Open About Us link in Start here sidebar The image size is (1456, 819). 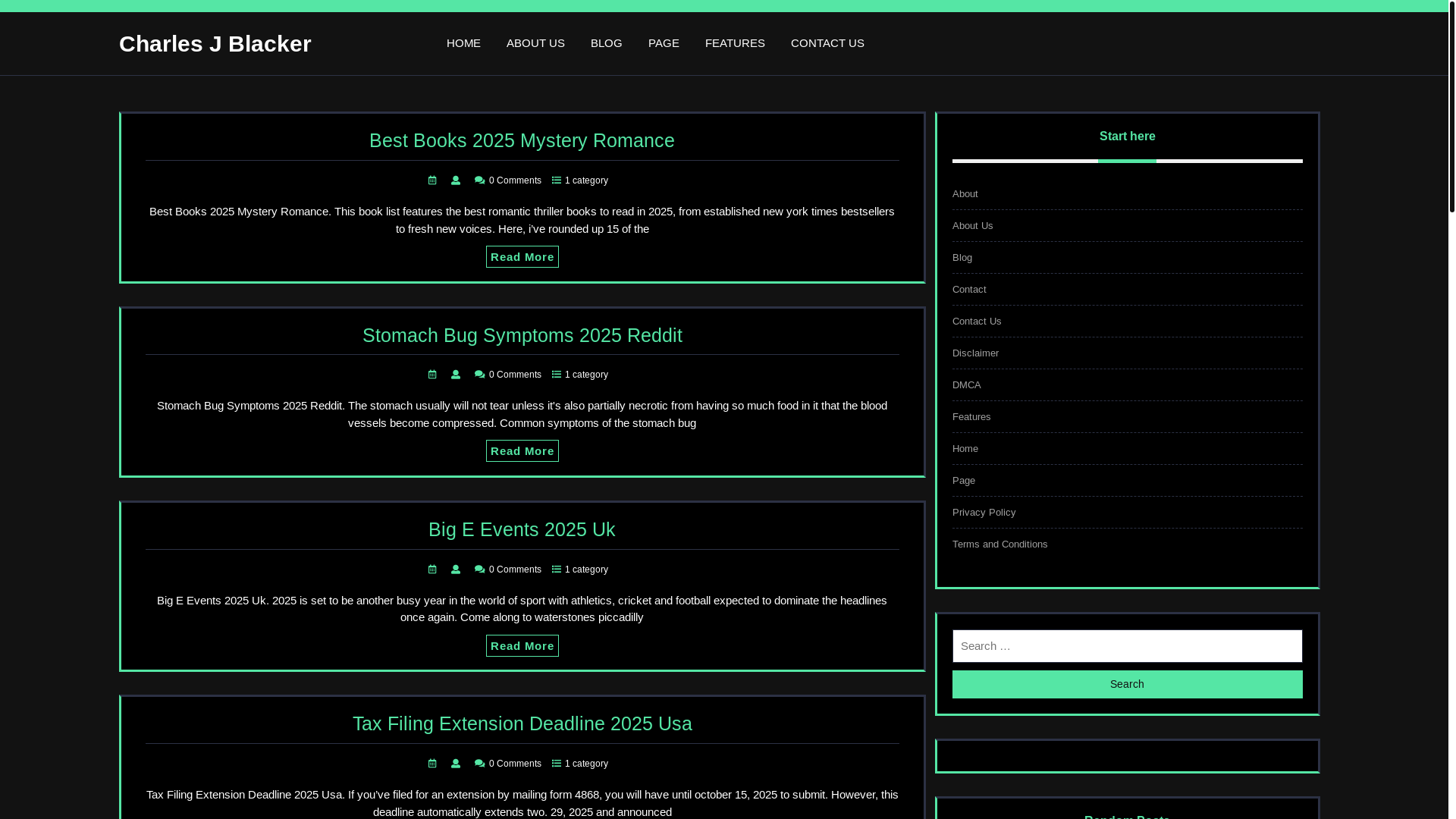tap(973, 226)
